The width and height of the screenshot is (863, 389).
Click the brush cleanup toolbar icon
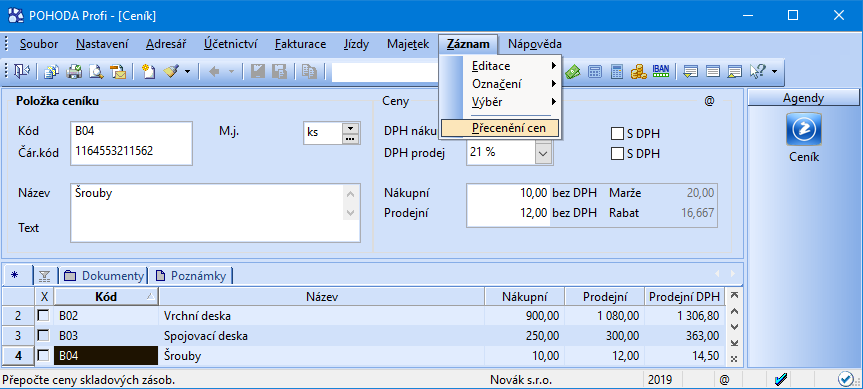(x=171, y=72)
